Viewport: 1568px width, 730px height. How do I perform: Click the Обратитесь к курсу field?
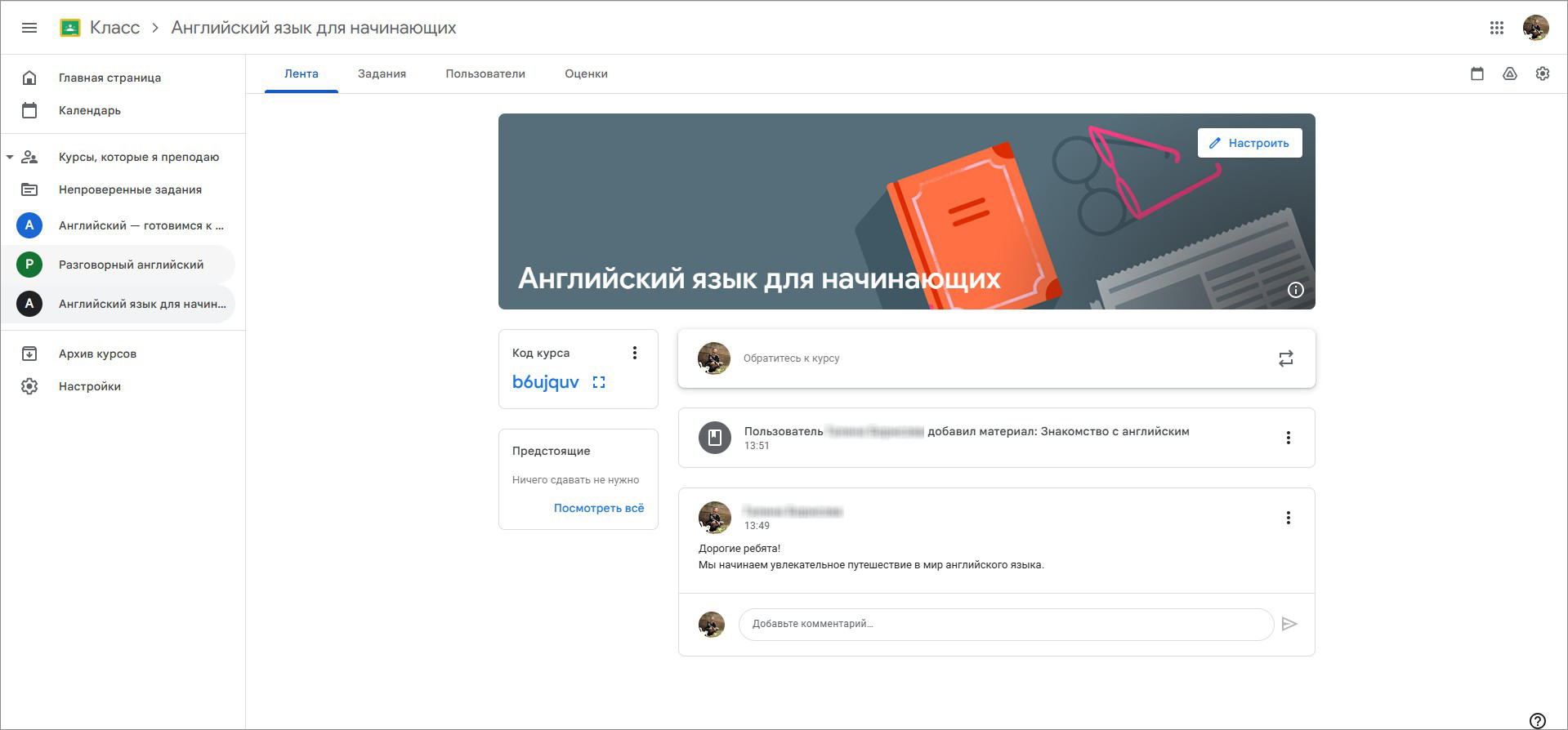(997, 358)
